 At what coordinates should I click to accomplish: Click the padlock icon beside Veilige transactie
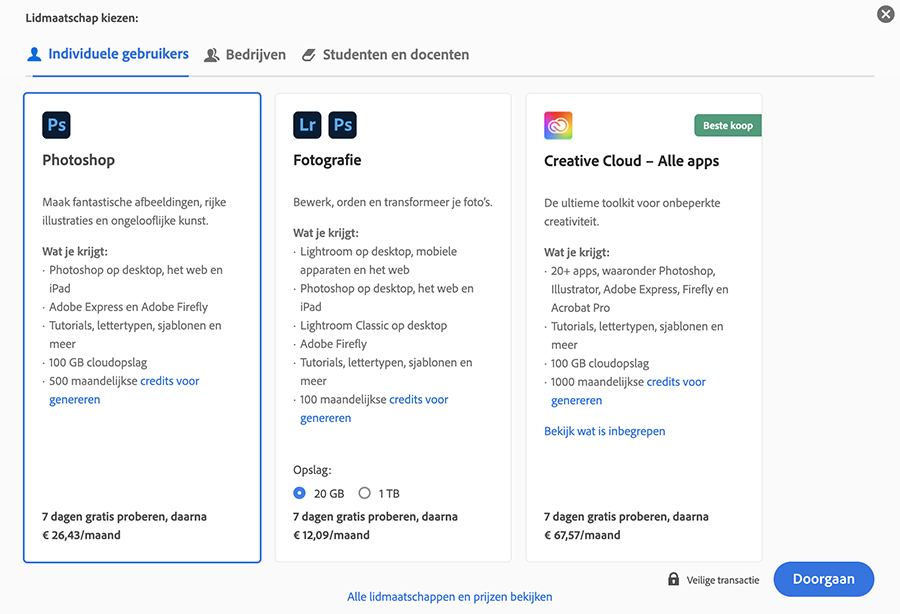tap(673, 579)
